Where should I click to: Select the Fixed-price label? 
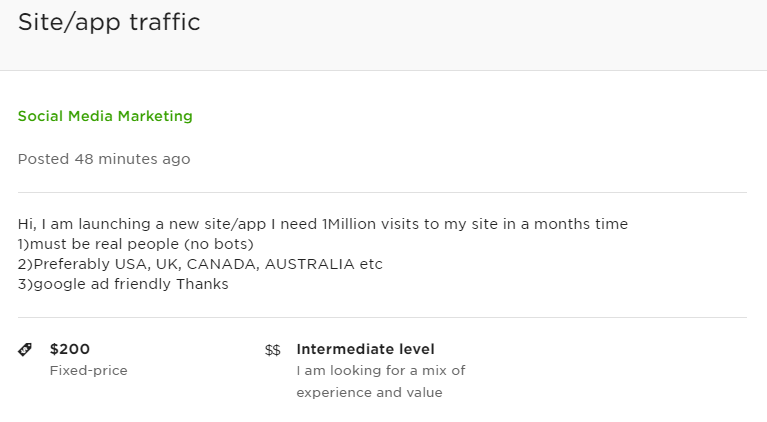coord(88,371)
